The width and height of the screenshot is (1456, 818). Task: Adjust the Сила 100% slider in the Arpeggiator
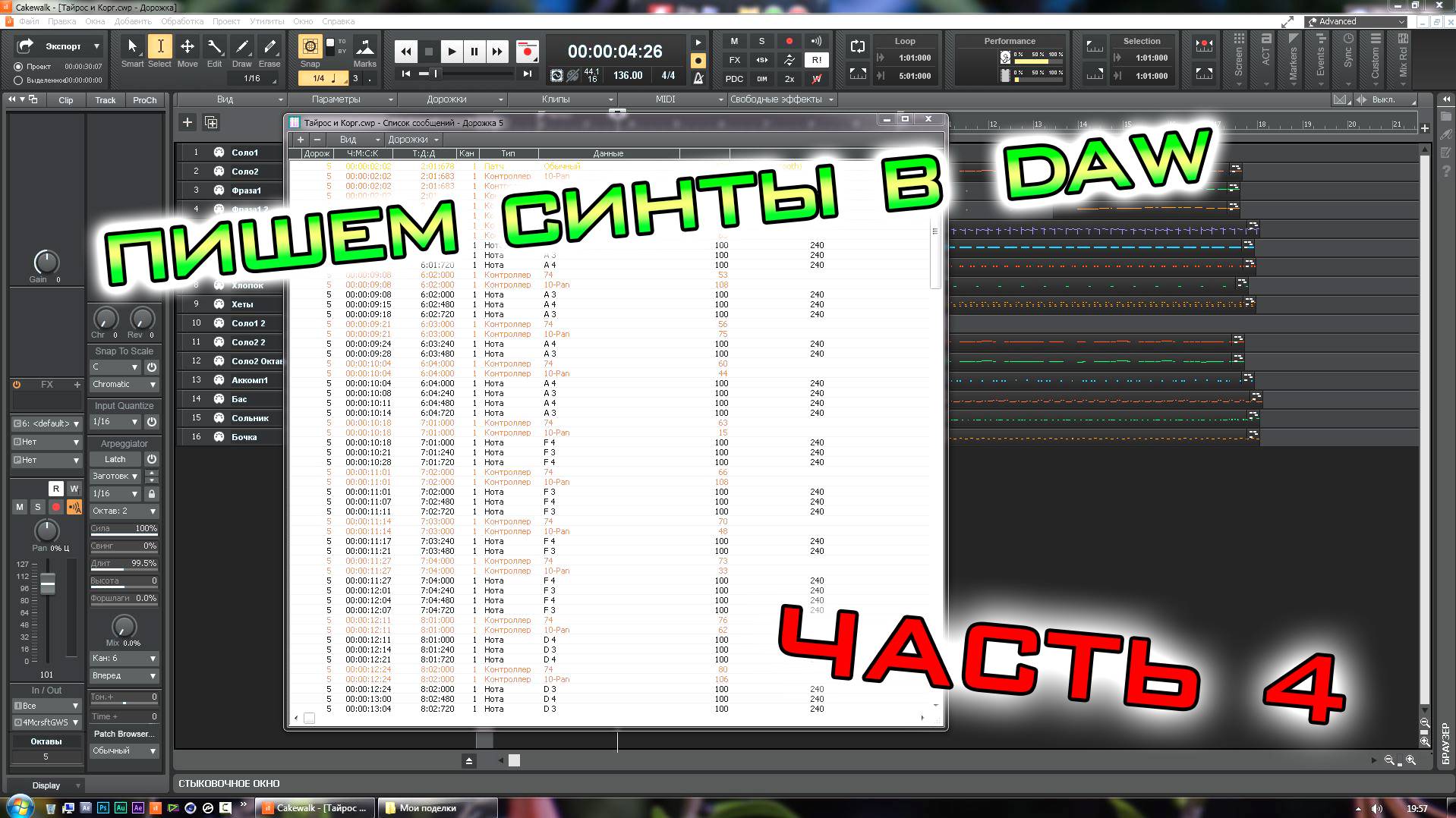(124, 529)
